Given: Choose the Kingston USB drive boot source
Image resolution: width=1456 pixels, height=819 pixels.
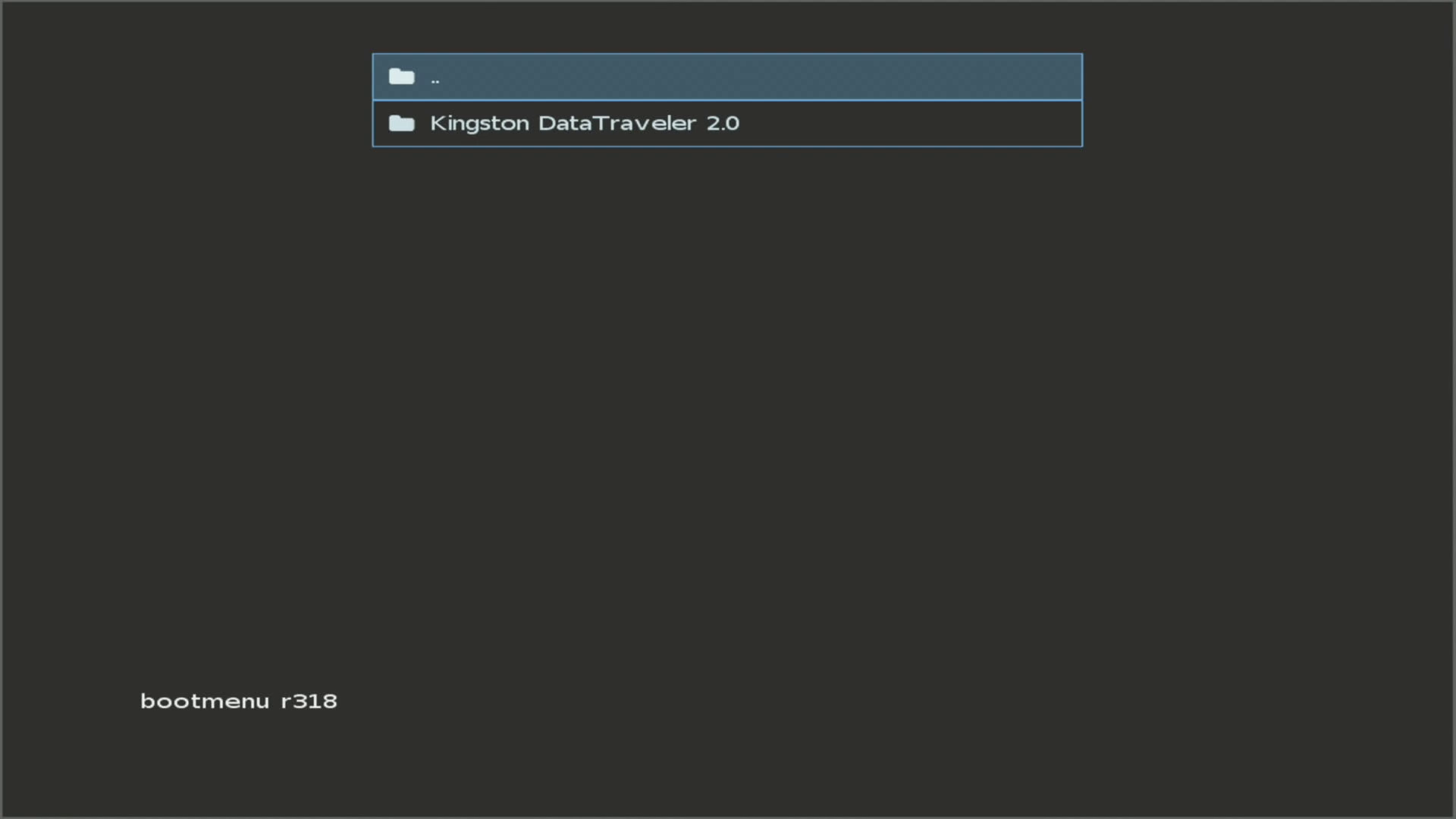Looking at the screenshot, I should [x=584, y=123].
